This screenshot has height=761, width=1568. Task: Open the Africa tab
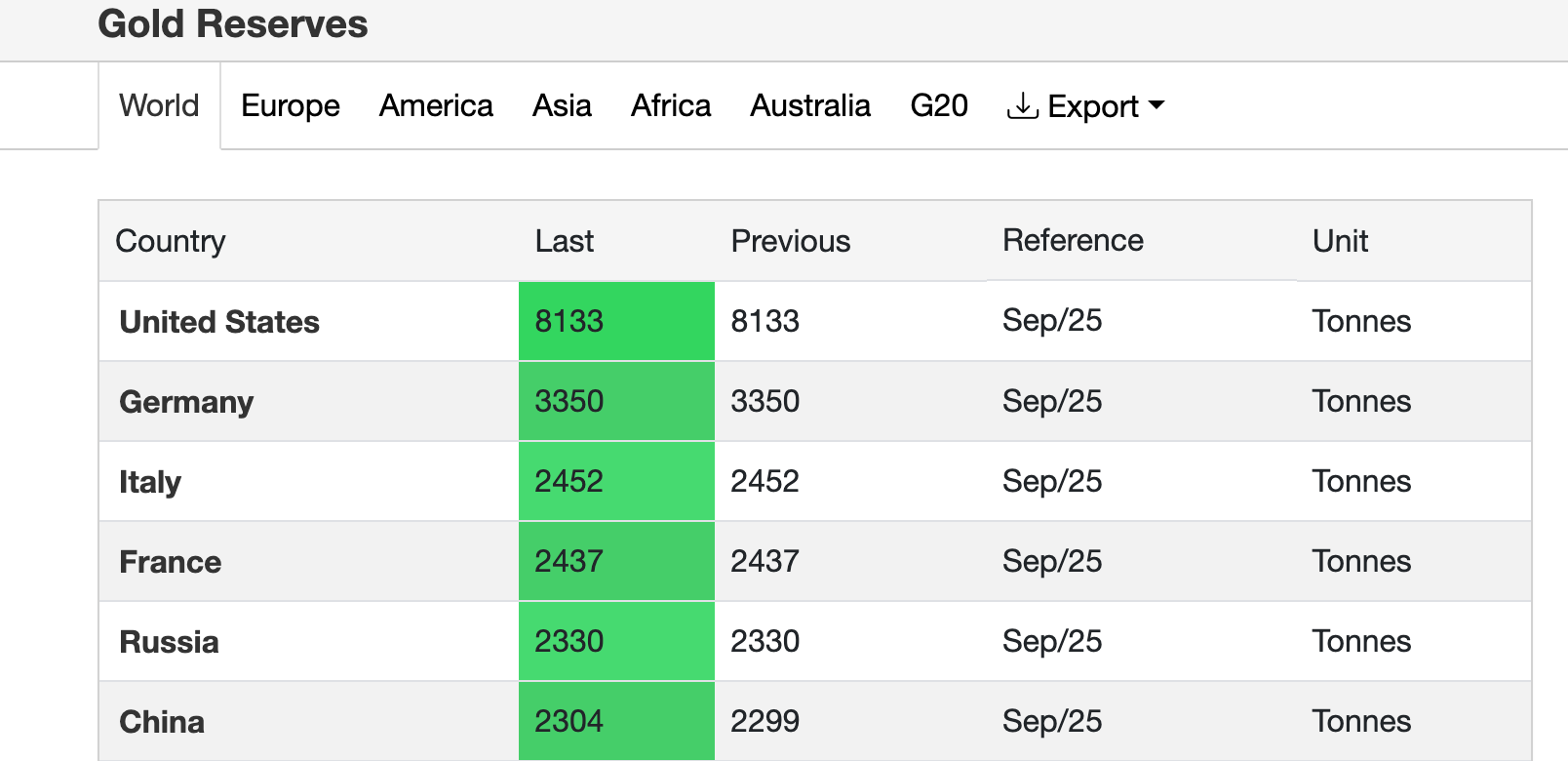point(671,105)
